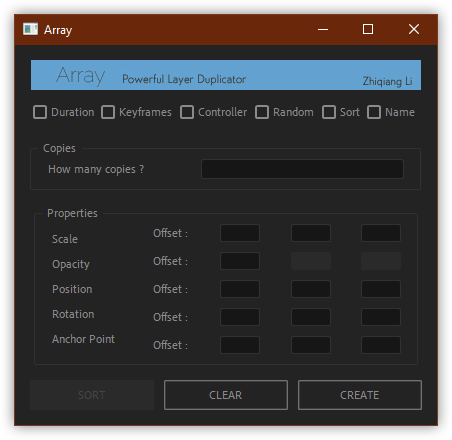Toggle the Keyframes checkbox
Screen dimensions: 452x440
click(x=108, y=112)
